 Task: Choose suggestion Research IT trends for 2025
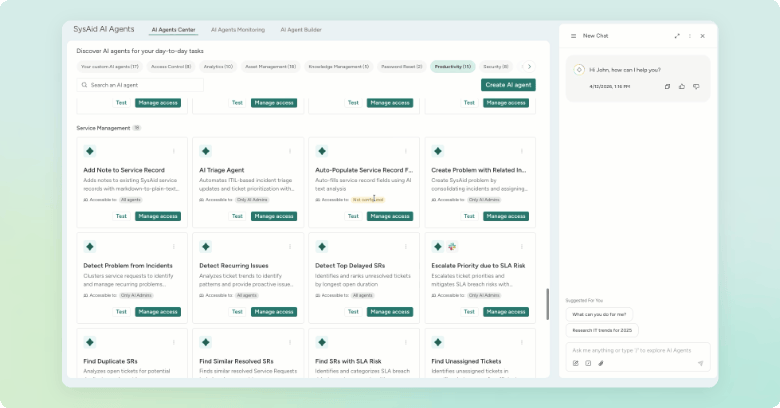602,330
